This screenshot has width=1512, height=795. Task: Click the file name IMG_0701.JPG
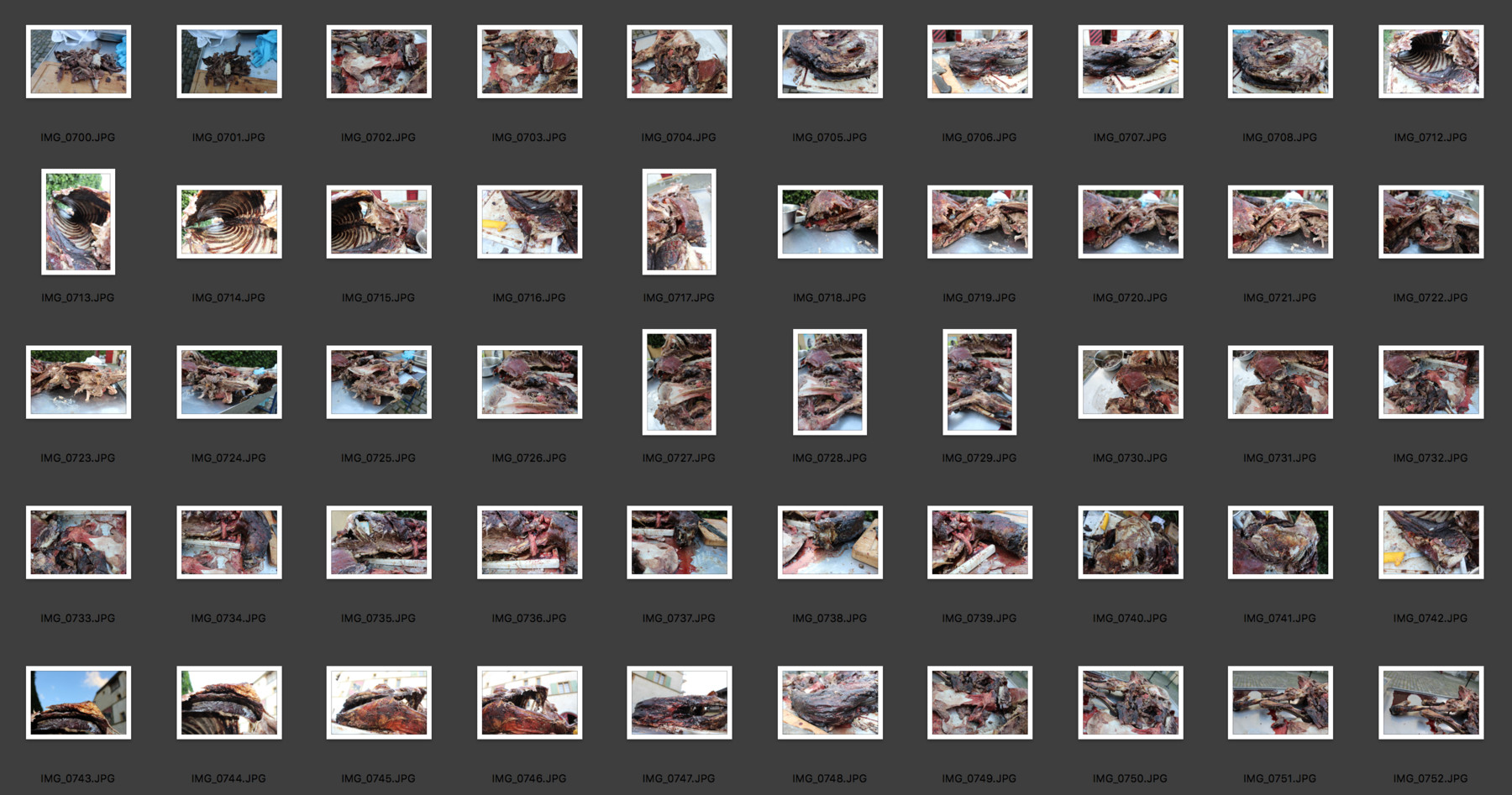tap(228, 137)
